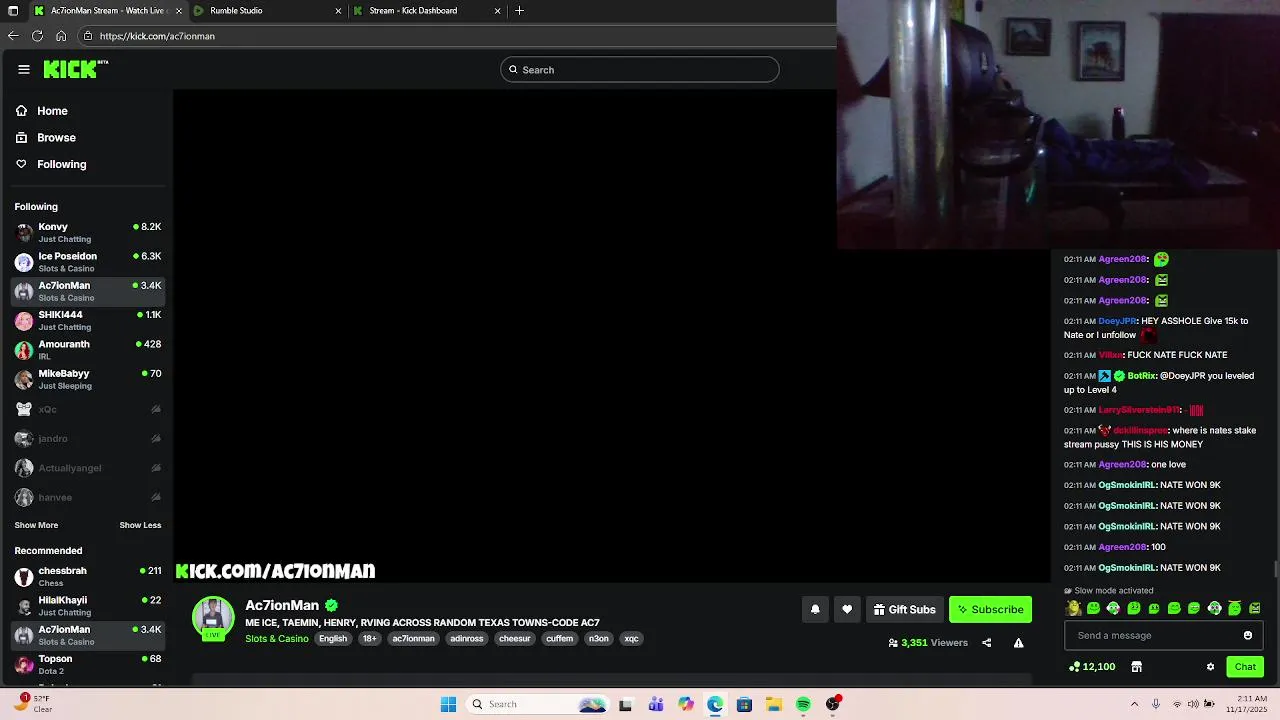The width and height of the screenshot is (1280, 720).
Task: Select the xqc tag
Action: tap(631, 639)
